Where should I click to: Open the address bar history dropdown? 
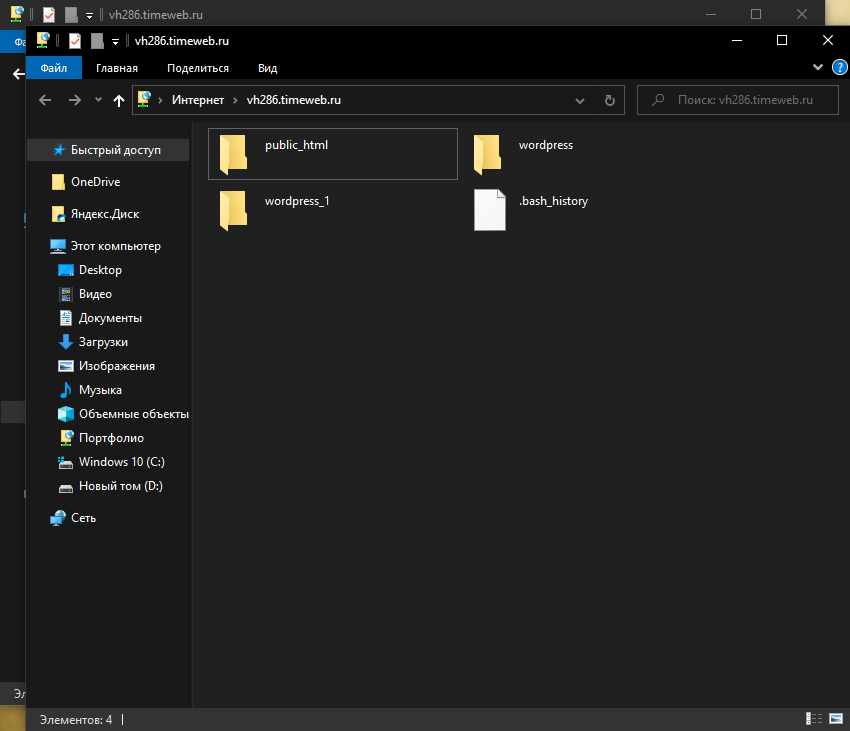click(x=580, y=100)
